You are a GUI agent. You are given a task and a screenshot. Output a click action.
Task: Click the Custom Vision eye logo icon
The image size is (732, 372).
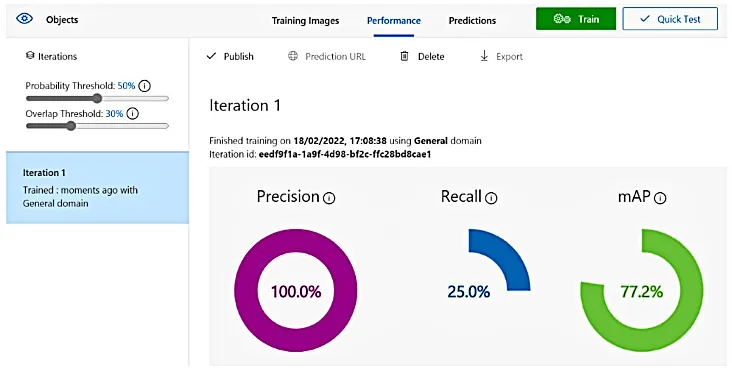24,19
